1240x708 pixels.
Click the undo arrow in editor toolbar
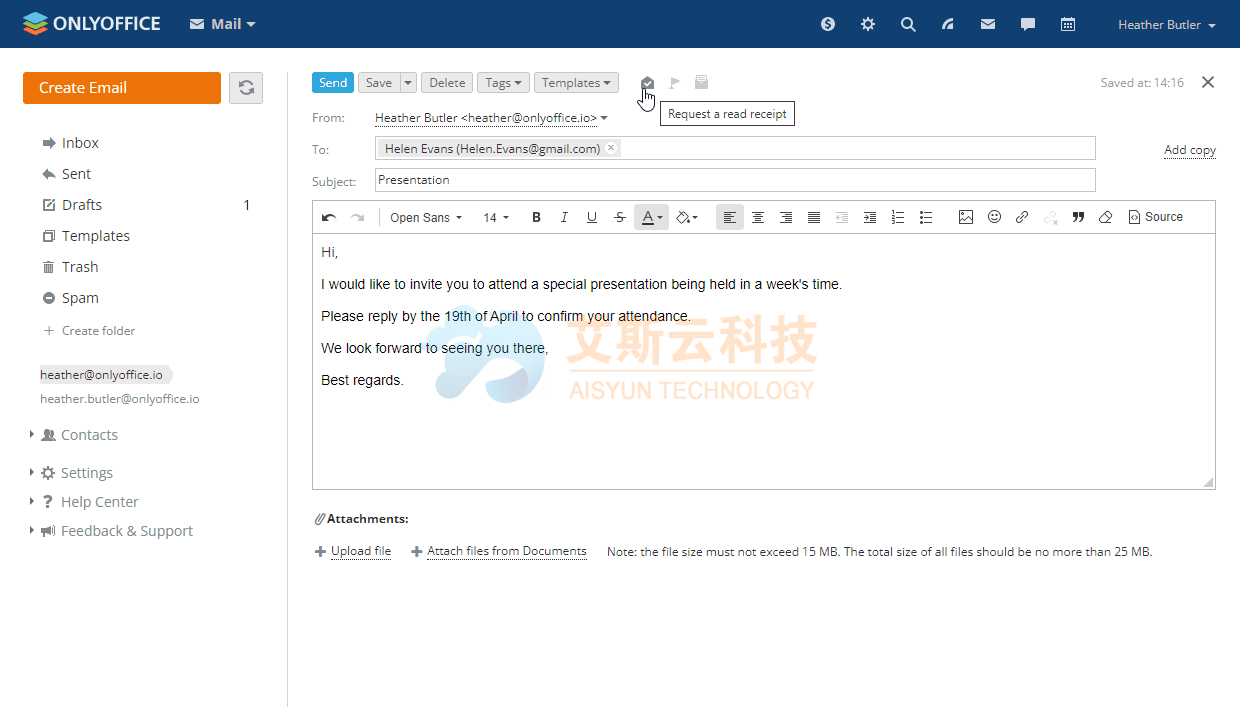click(328, 217)
